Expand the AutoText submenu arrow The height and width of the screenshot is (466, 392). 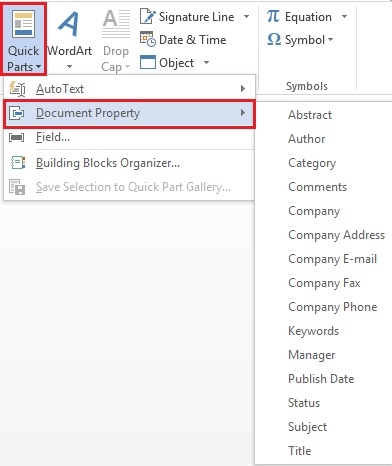pyautogui.click(x=243, y=89)
